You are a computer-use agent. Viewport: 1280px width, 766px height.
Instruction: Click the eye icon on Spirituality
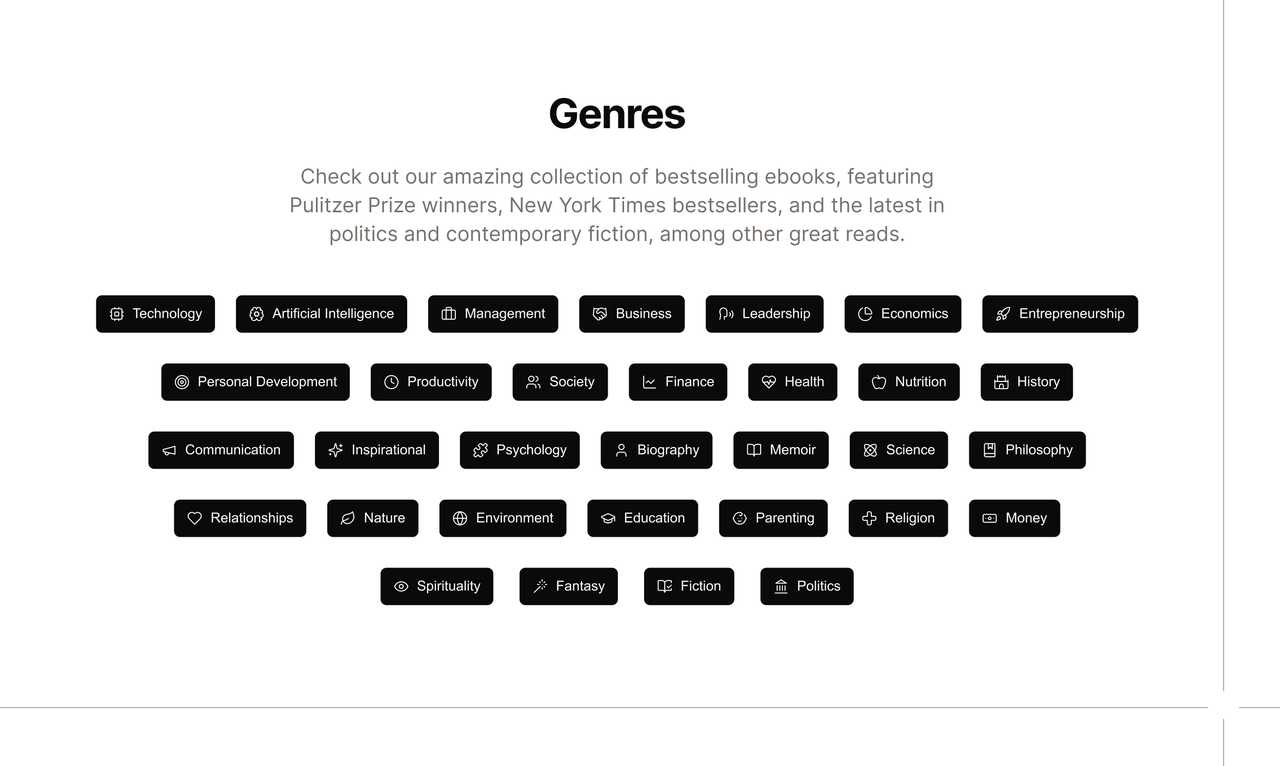(401, 586)
